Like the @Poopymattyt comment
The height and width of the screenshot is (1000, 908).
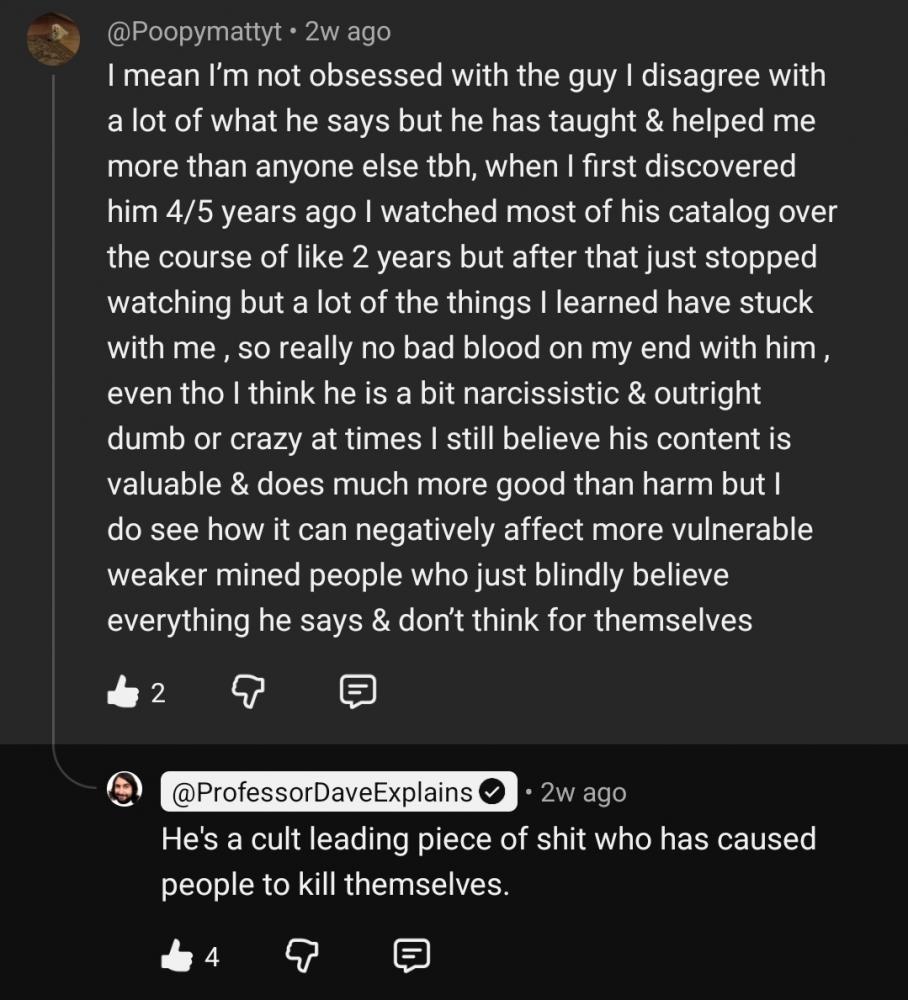pos(122,691)
